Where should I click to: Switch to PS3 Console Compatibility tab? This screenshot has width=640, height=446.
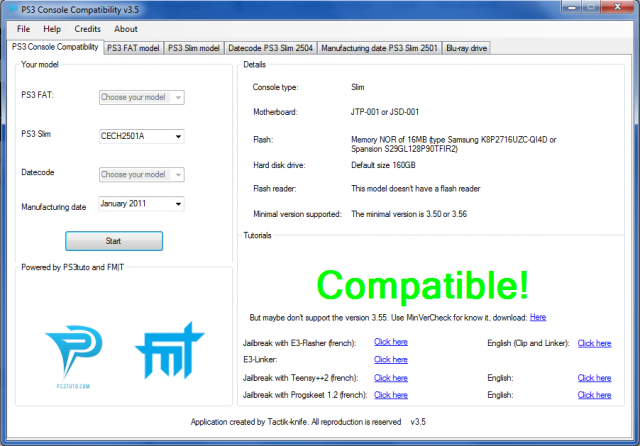click(55, 47)
